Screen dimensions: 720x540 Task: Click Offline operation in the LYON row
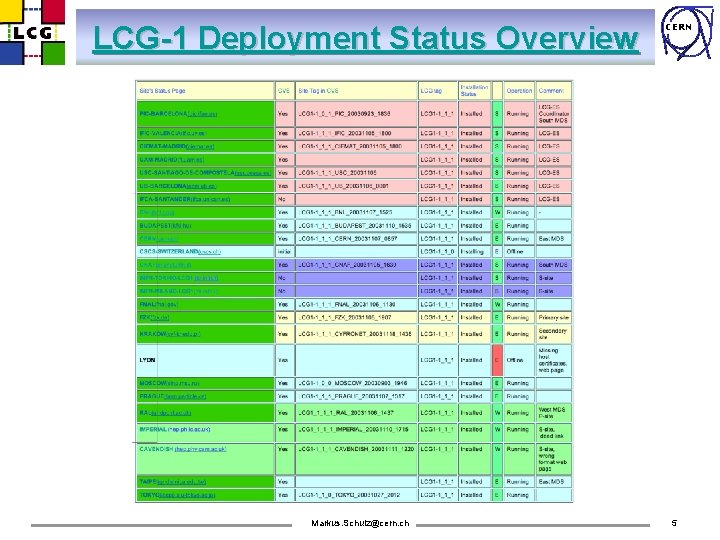[515, 360]
